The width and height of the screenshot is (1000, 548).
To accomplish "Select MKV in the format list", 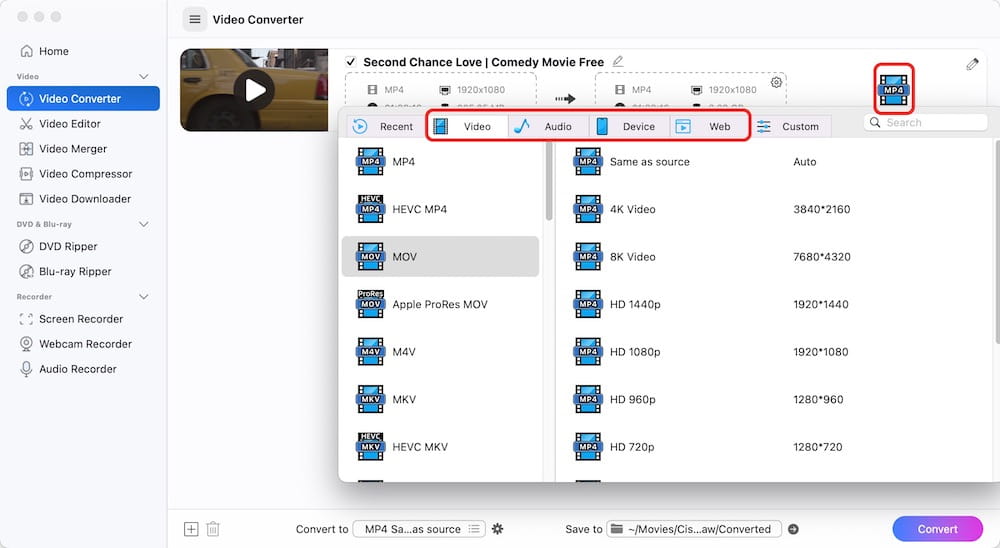I will click(441, 399).
